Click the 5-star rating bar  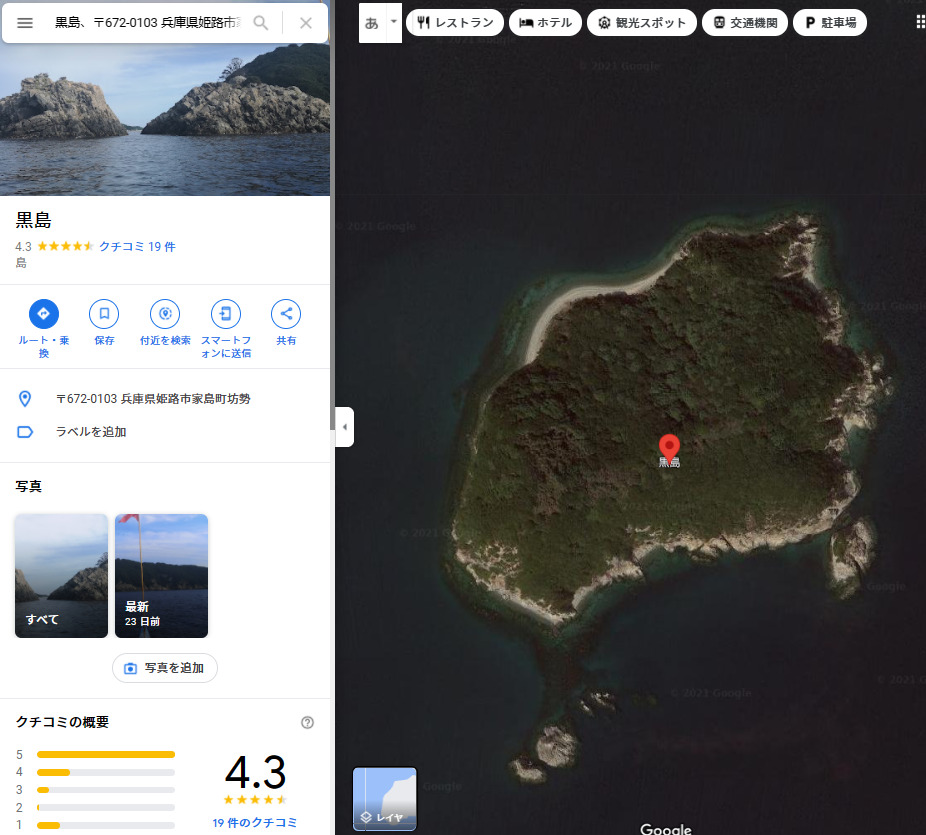106,754
